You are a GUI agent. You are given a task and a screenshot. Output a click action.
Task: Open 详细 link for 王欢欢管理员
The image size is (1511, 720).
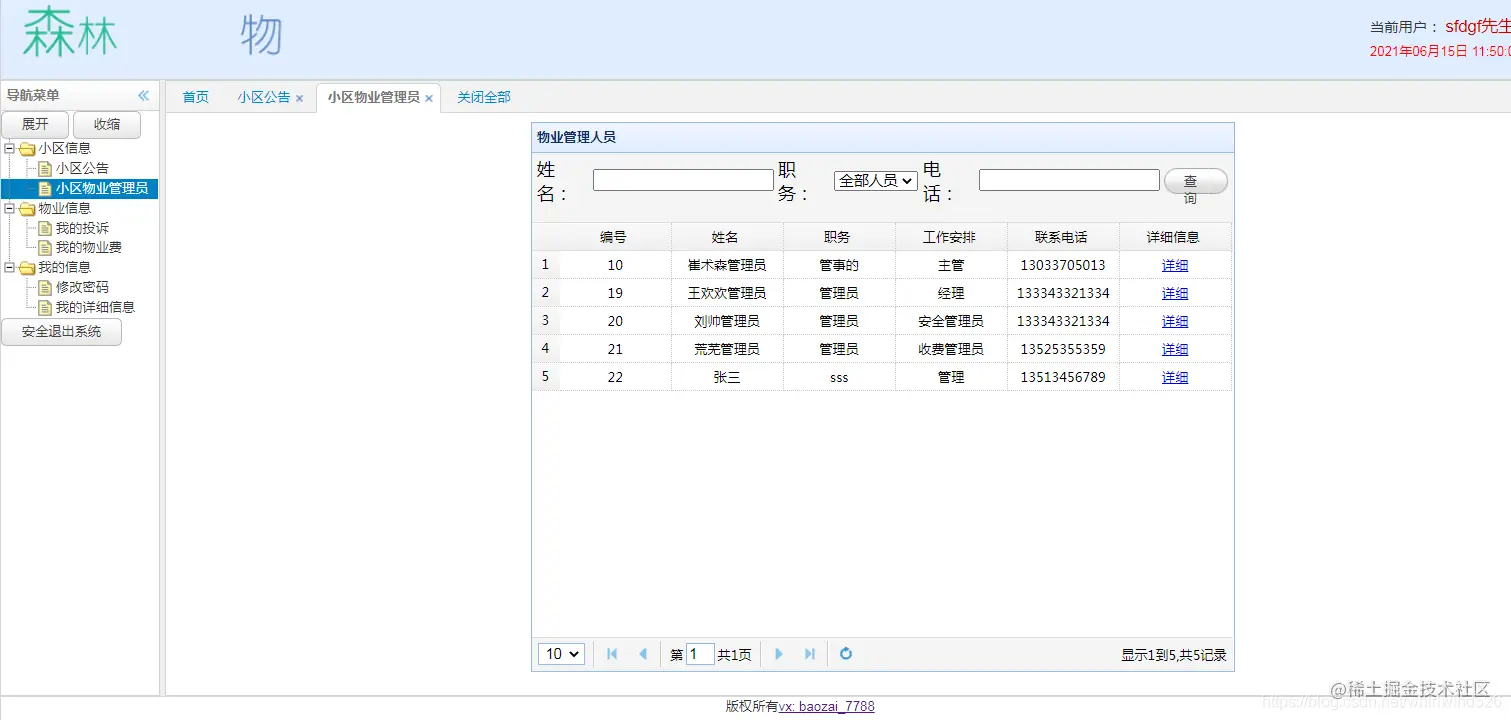click(1175, 293)
